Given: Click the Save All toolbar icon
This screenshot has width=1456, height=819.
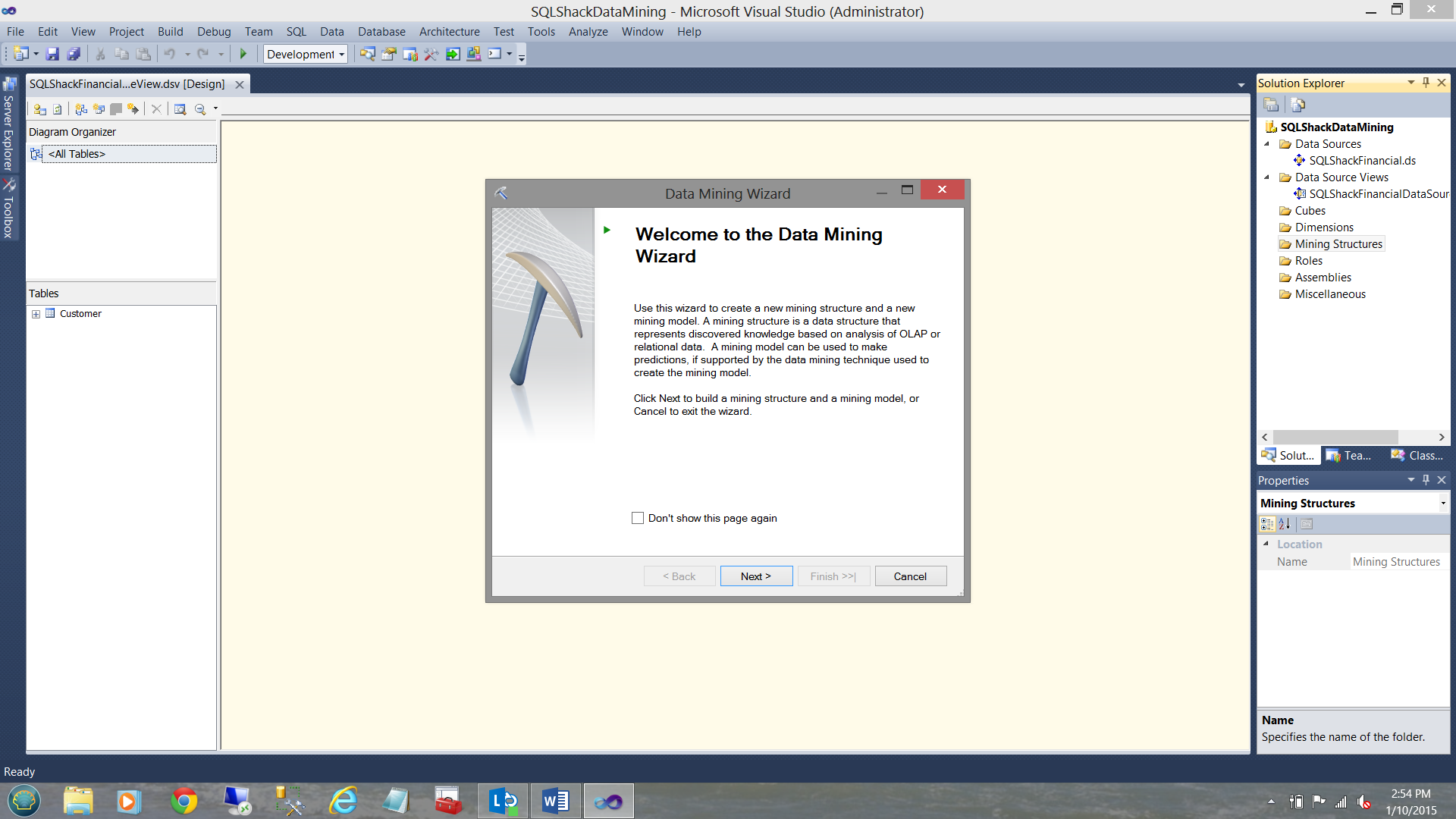Looking at the screenshot, I should pyautogui.click(x=74, y=54).
